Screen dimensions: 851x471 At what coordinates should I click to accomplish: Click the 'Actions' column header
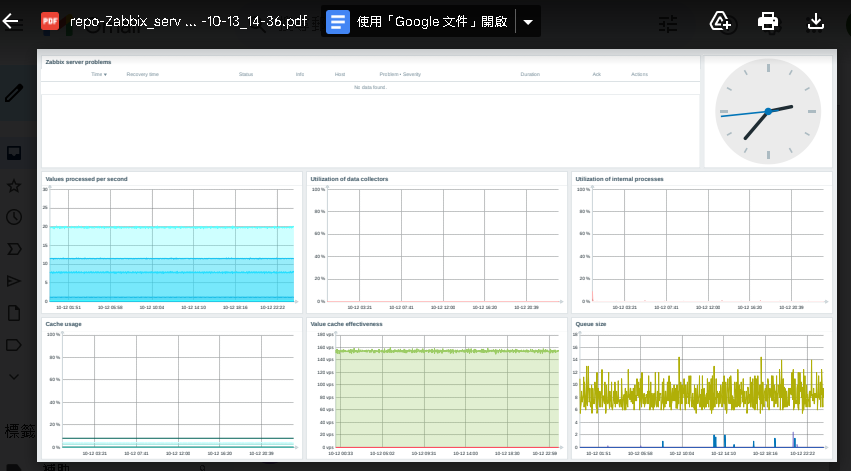click(639, 74)
